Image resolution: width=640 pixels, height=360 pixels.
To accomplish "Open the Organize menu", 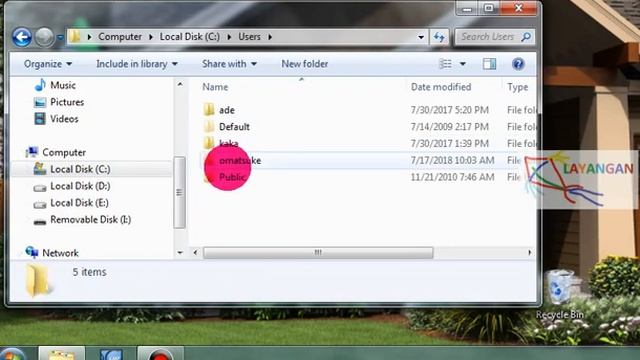I will (x=48, y=64).
